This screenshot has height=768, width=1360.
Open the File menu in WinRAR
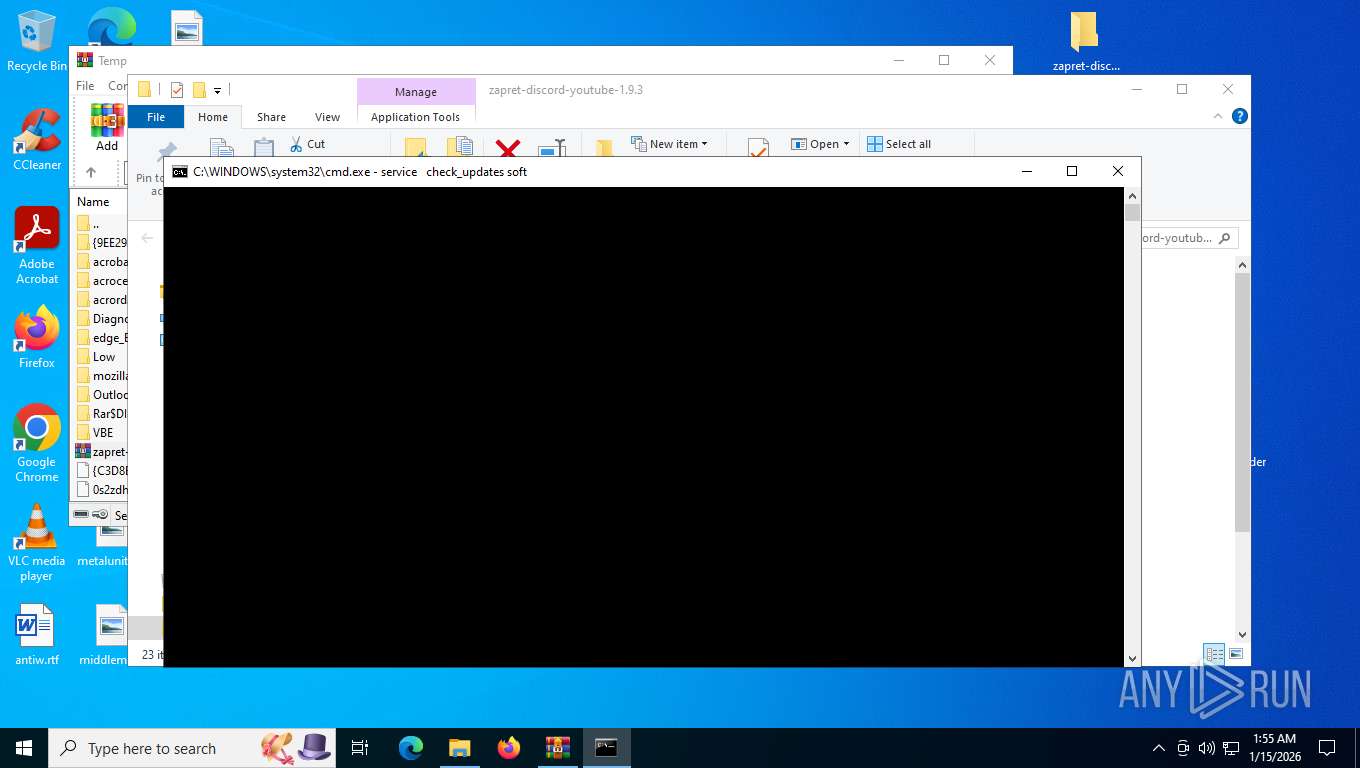tap(85, 86)
